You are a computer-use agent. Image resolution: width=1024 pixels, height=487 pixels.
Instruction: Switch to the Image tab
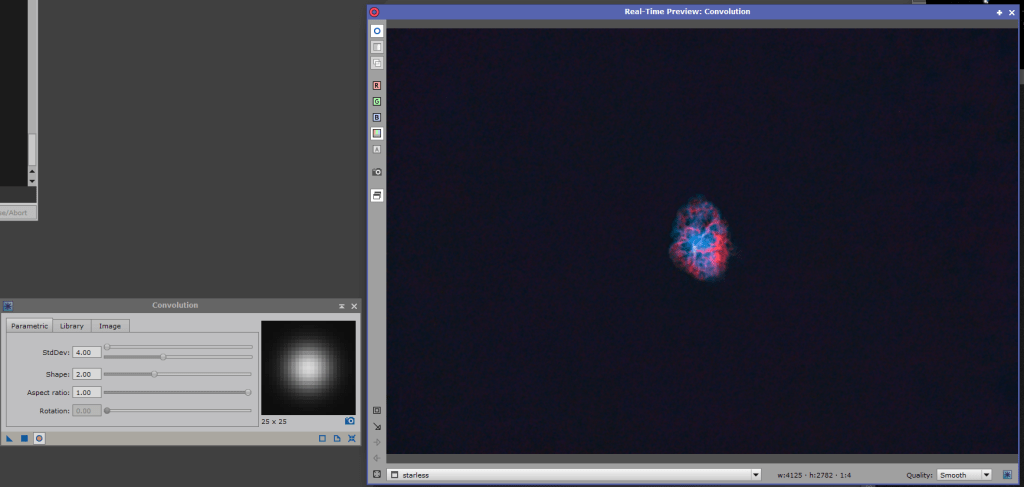(110, 326)
